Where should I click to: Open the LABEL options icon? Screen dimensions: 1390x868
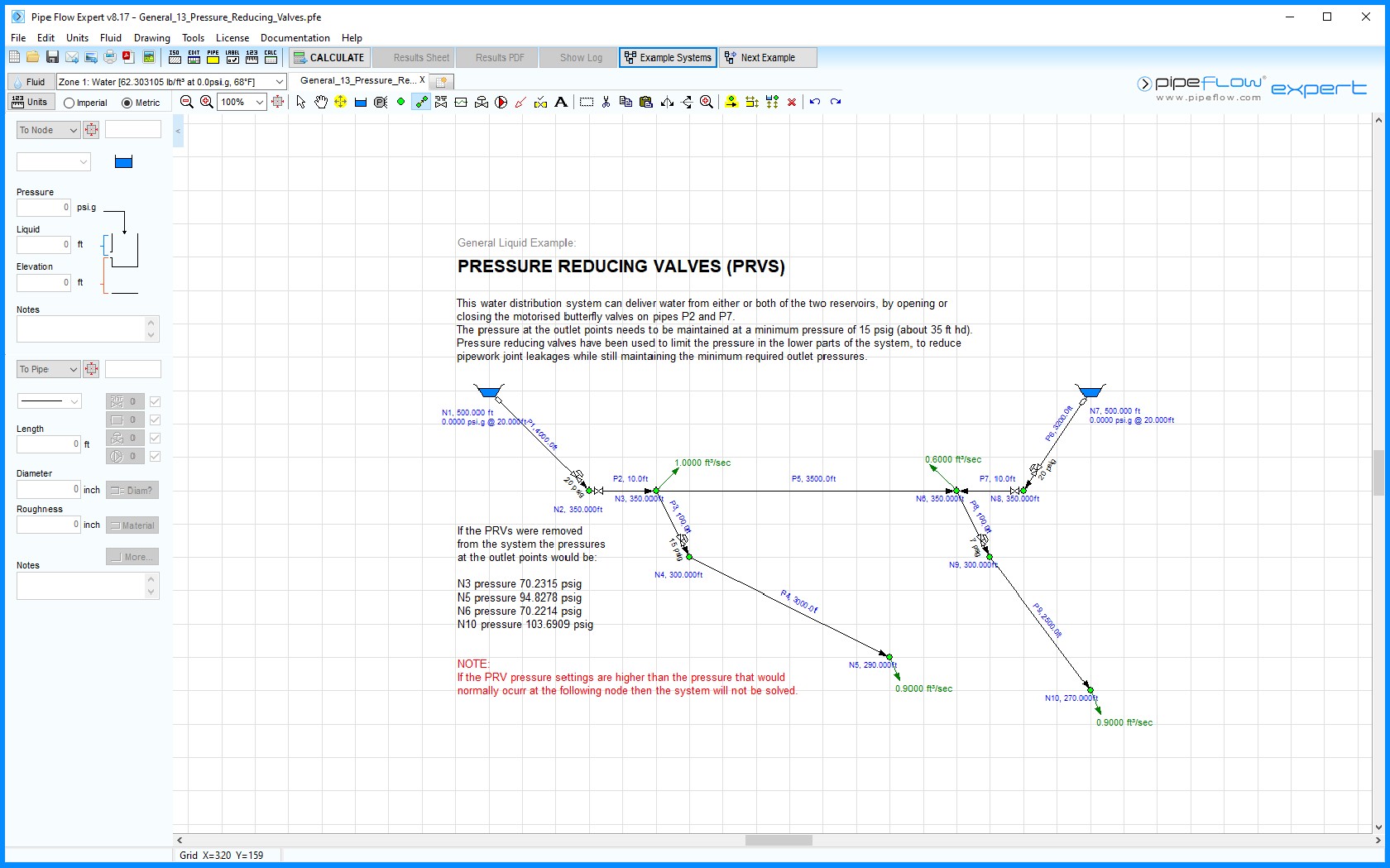[x=232, y=57]
